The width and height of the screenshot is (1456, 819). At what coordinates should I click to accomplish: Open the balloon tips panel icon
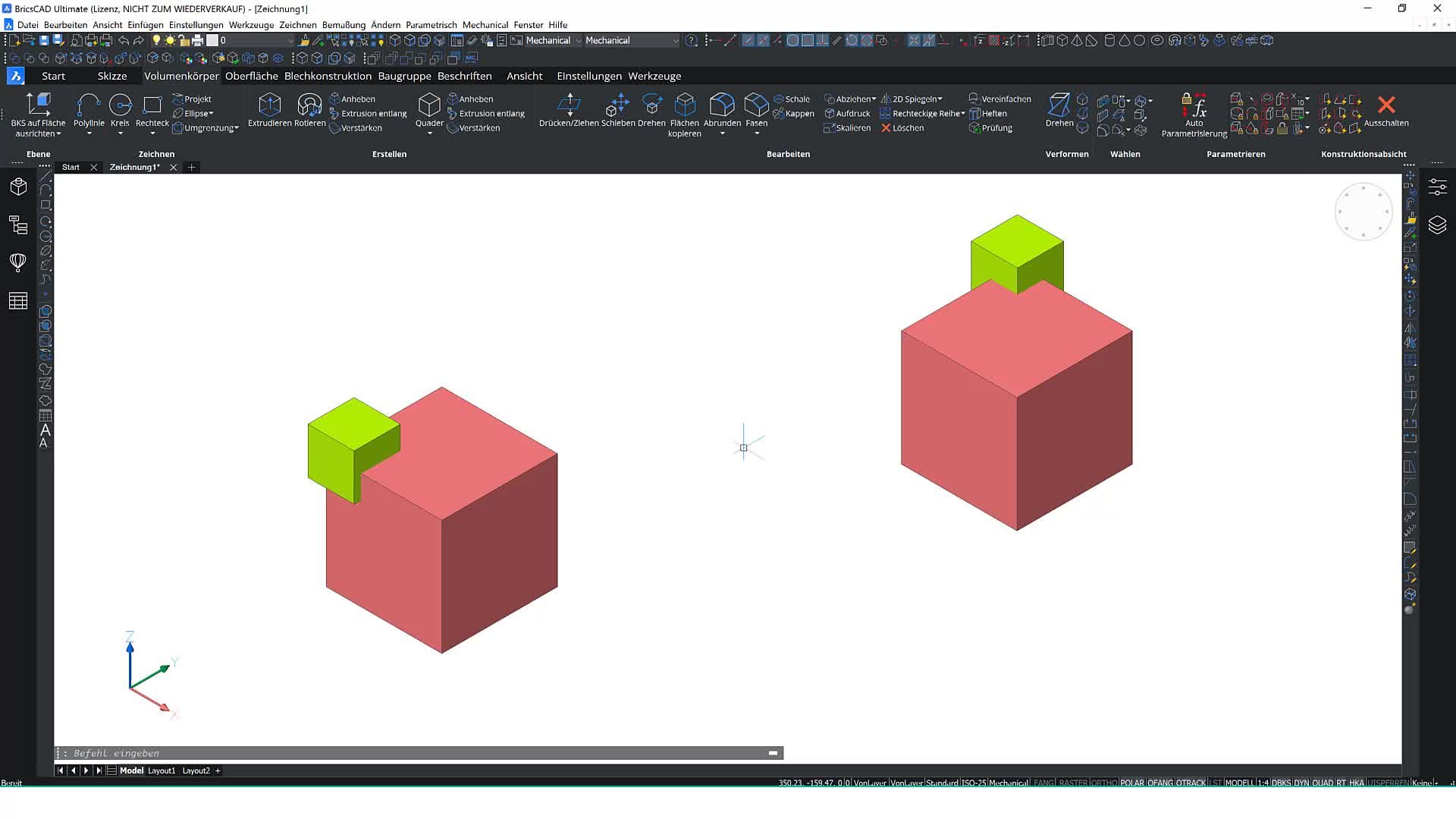click(x=18, y=262)
